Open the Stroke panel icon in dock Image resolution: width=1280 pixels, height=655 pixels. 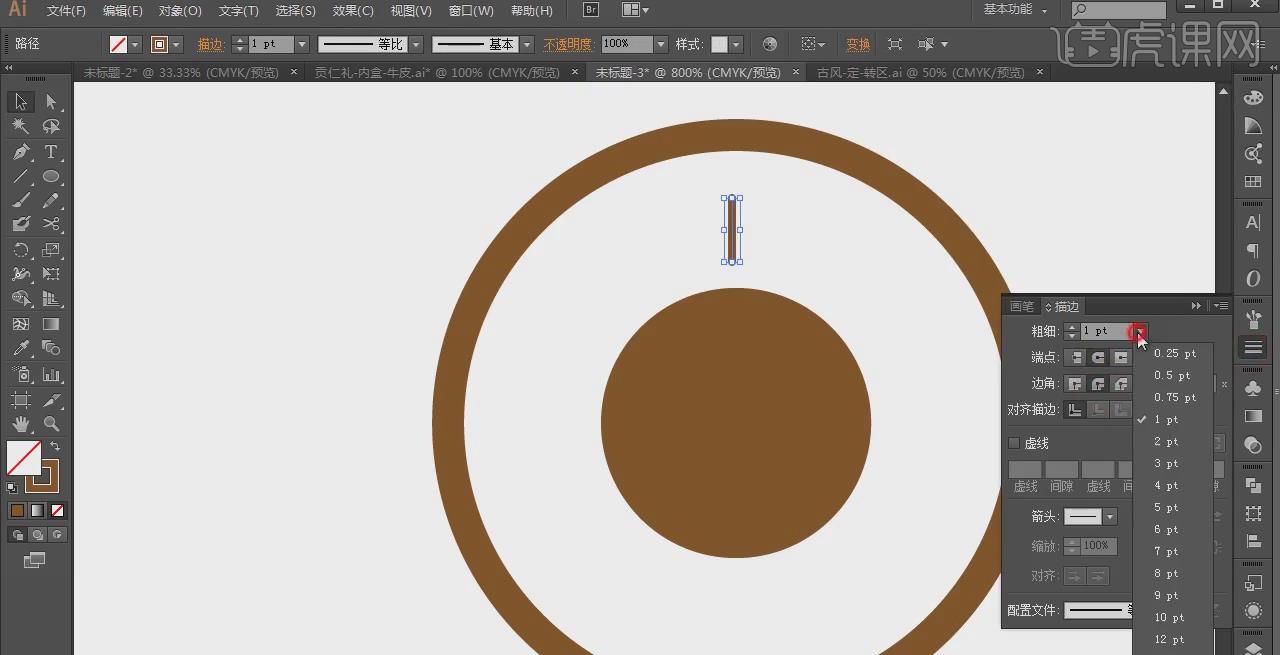[x=1253, y=348]
